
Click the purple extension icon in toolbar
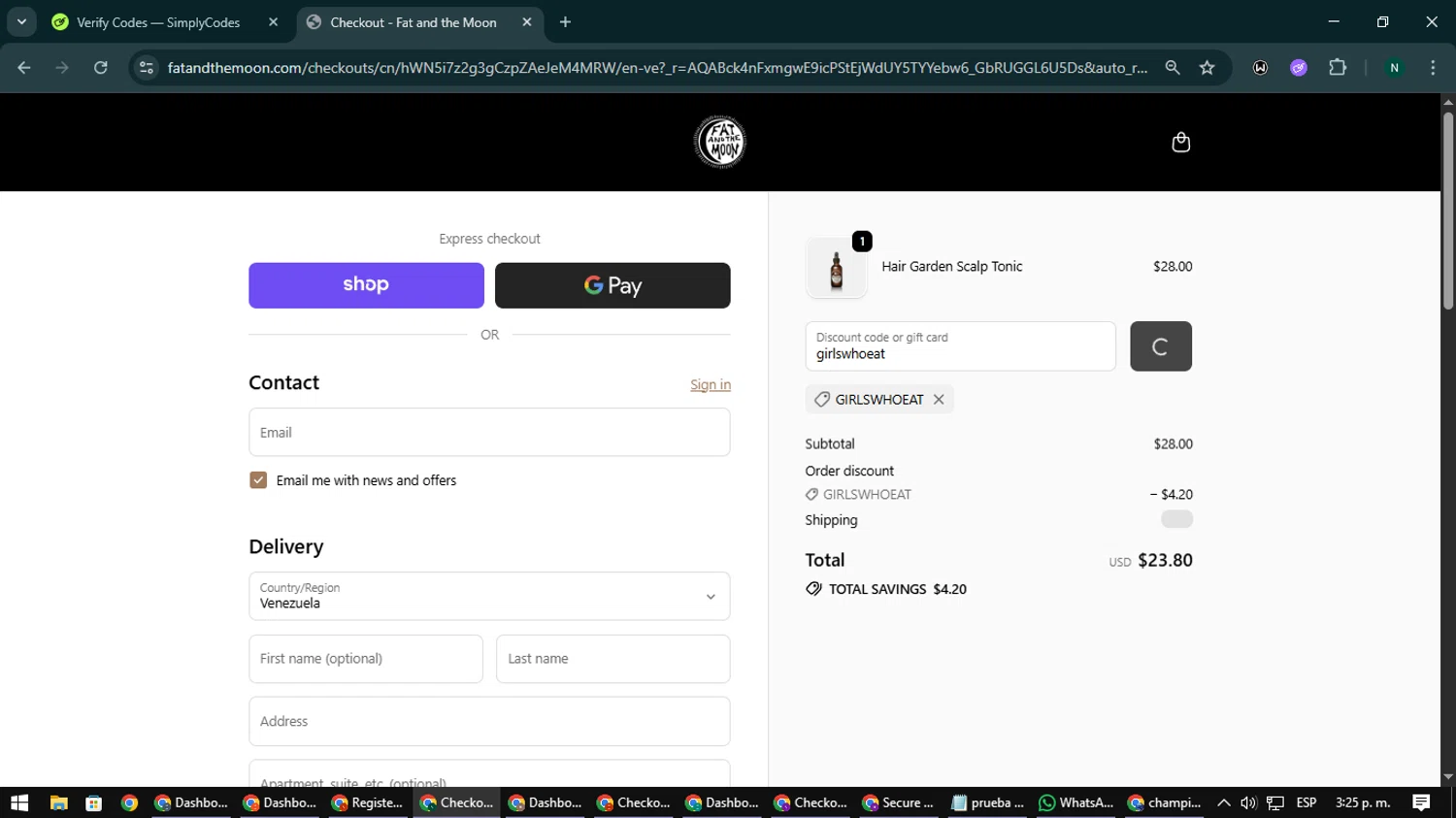pos(1299,68)
